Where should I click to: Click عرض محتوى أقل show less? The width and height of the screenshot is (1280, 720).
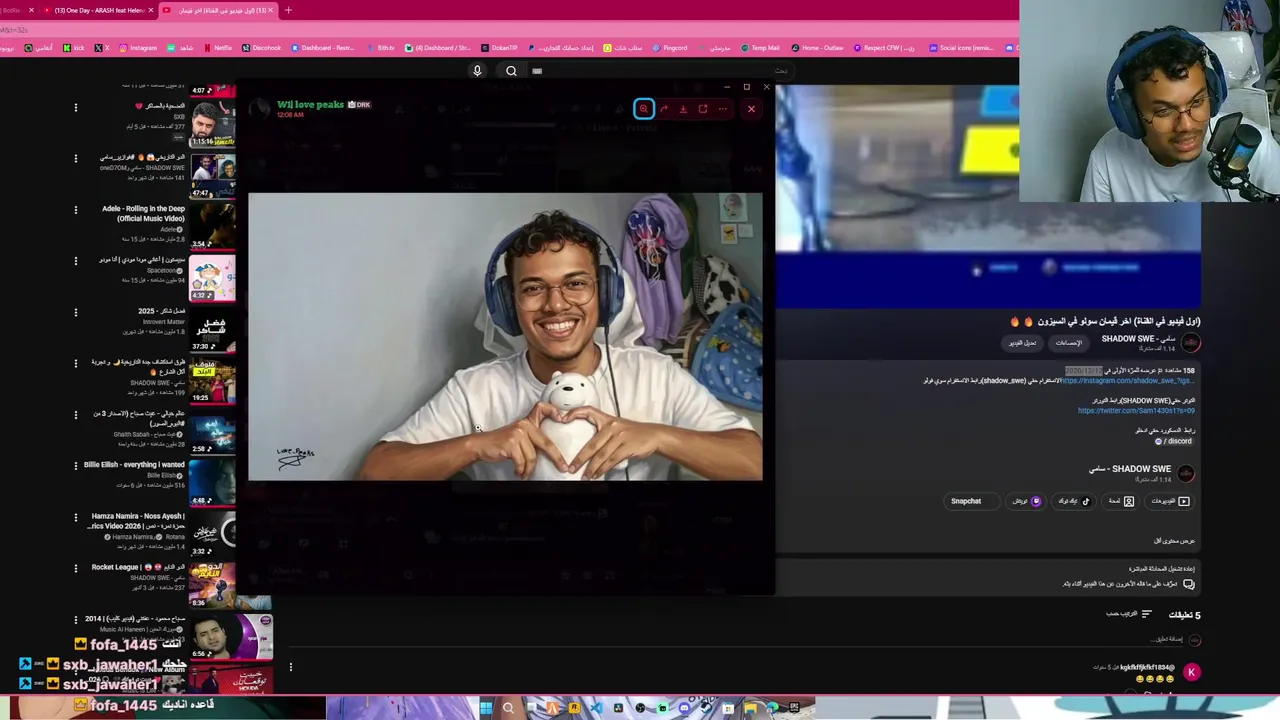pyautogui.click(x=1175, y=540)
